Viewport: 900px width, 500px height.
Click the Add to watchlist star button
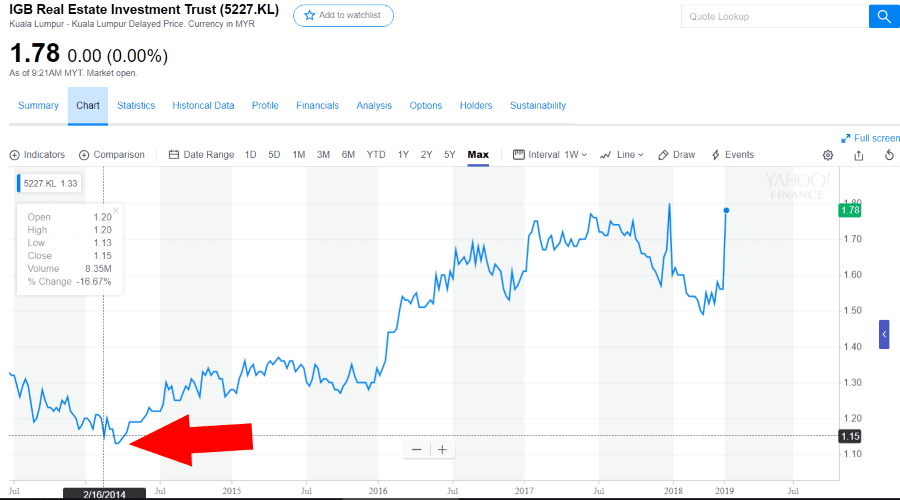(343, 15)
